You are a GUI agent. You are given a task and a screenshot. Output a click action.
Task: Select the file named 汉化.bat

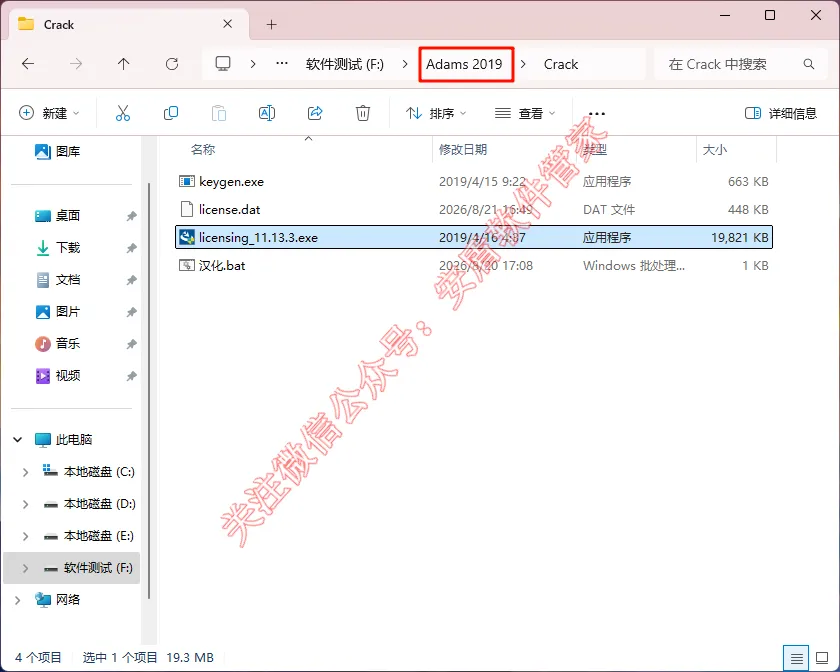coord(222,265)
